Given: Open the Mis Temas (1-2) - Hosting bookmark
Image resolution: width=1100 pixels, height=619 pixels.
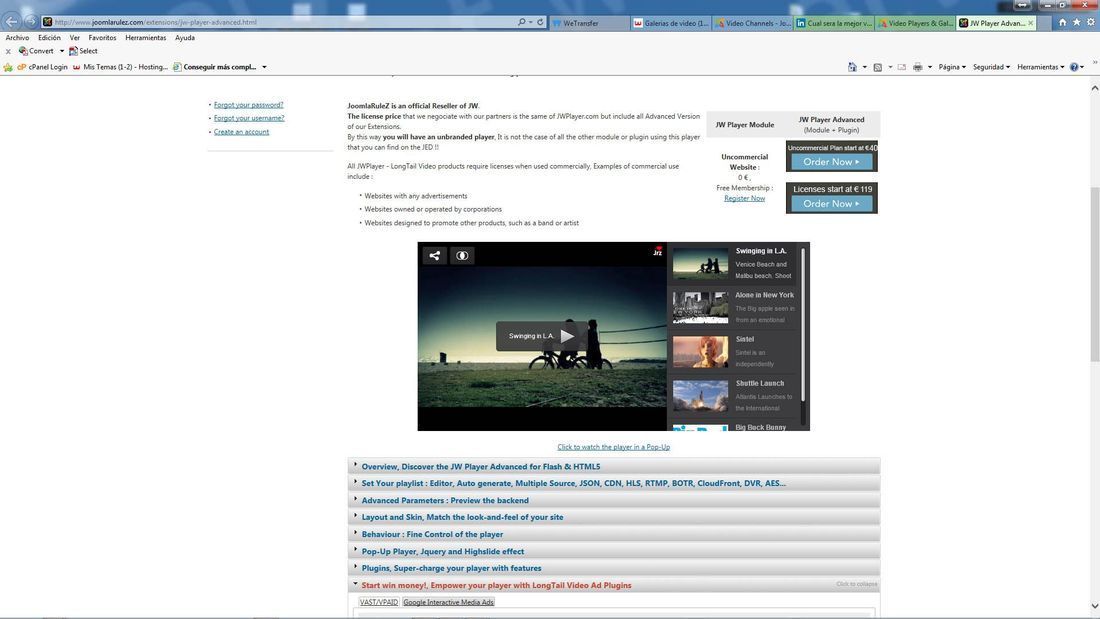Looking at the screenshot, I should coord(121,67).
